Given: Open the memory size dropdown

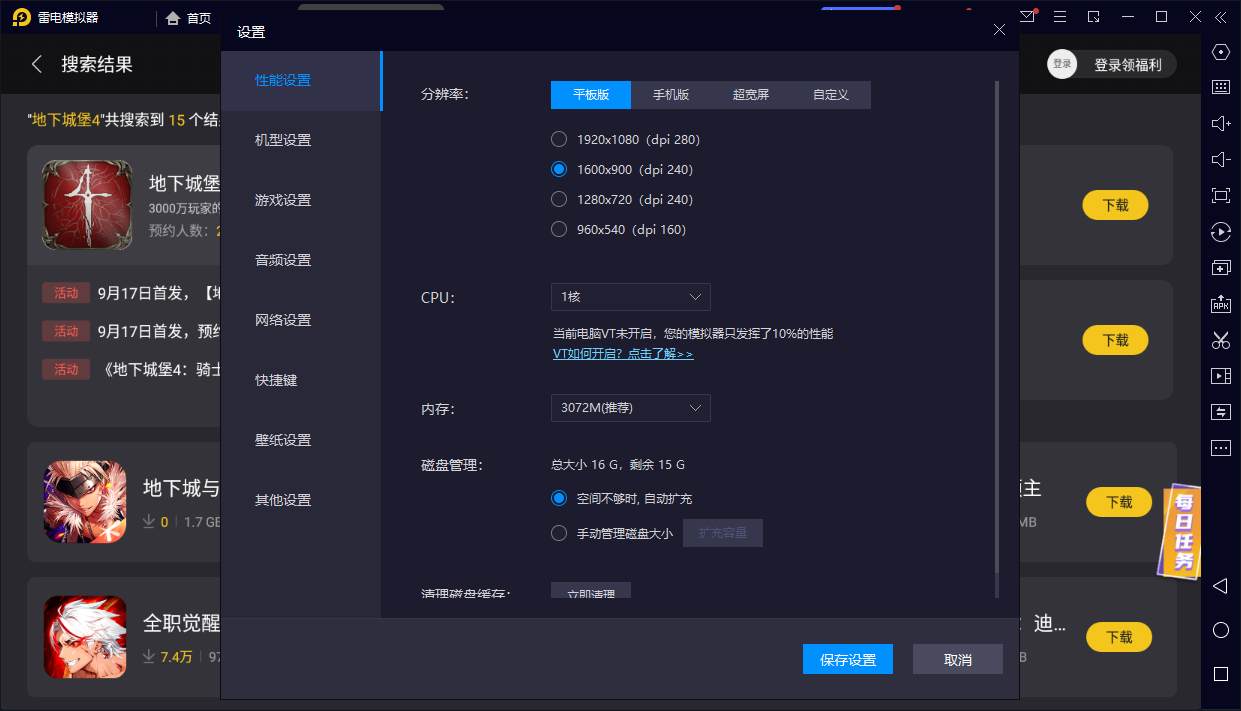Looking at the screenshot, I should (x=630, y=408).
